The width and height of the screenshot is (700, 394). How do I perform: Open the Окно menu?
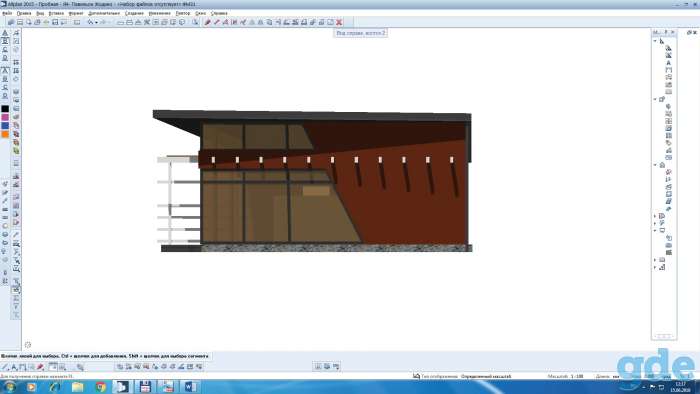[x=200, y=13]
